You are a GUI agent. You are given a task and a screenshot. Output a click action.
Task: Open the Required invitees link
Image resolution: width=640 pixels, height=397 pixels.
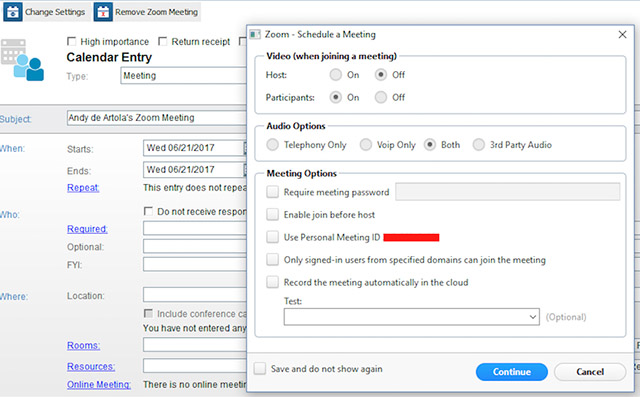[x=87, y=229]
